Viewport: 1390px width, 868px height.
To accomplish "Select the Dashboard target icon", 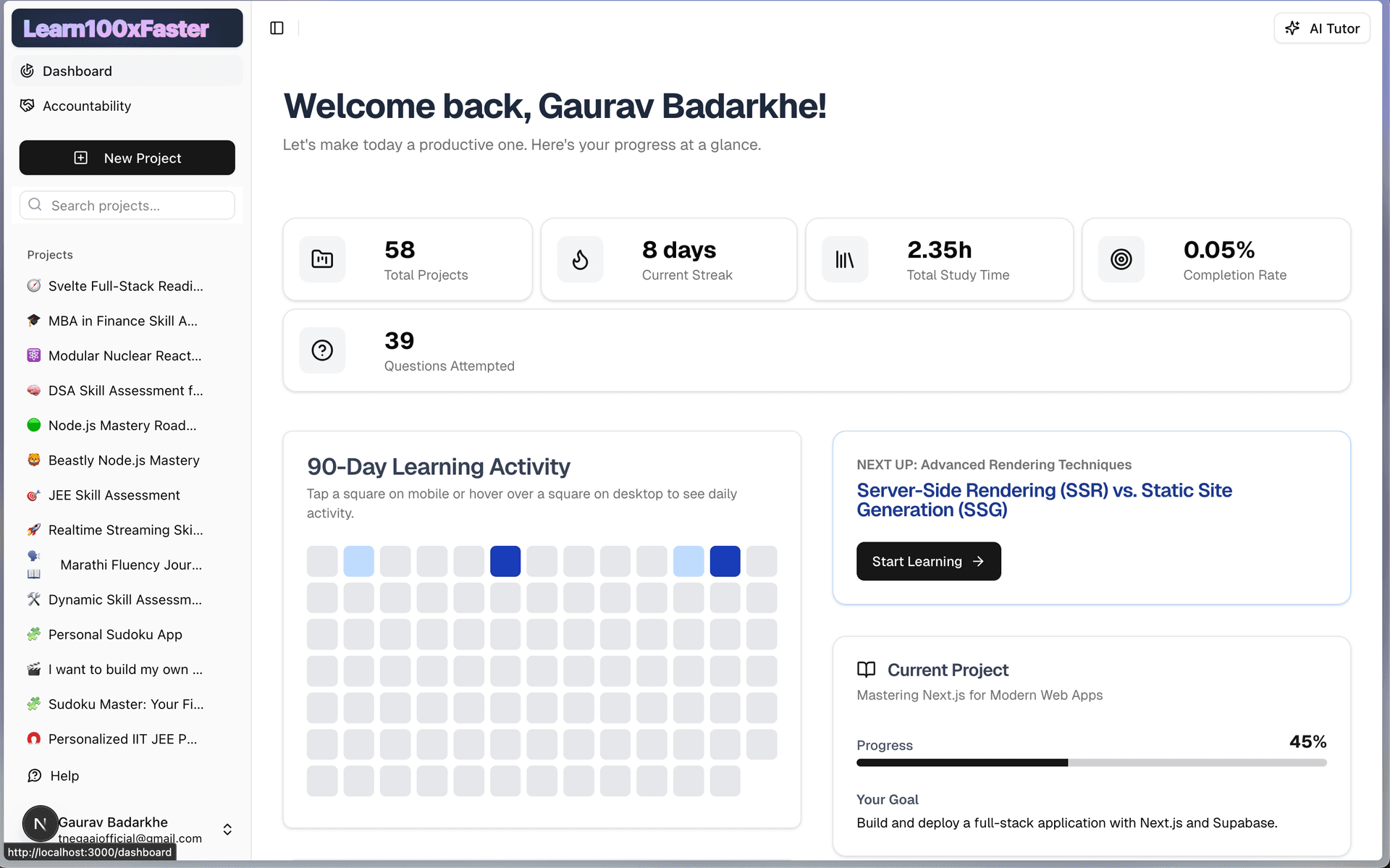I will [28, 70].
